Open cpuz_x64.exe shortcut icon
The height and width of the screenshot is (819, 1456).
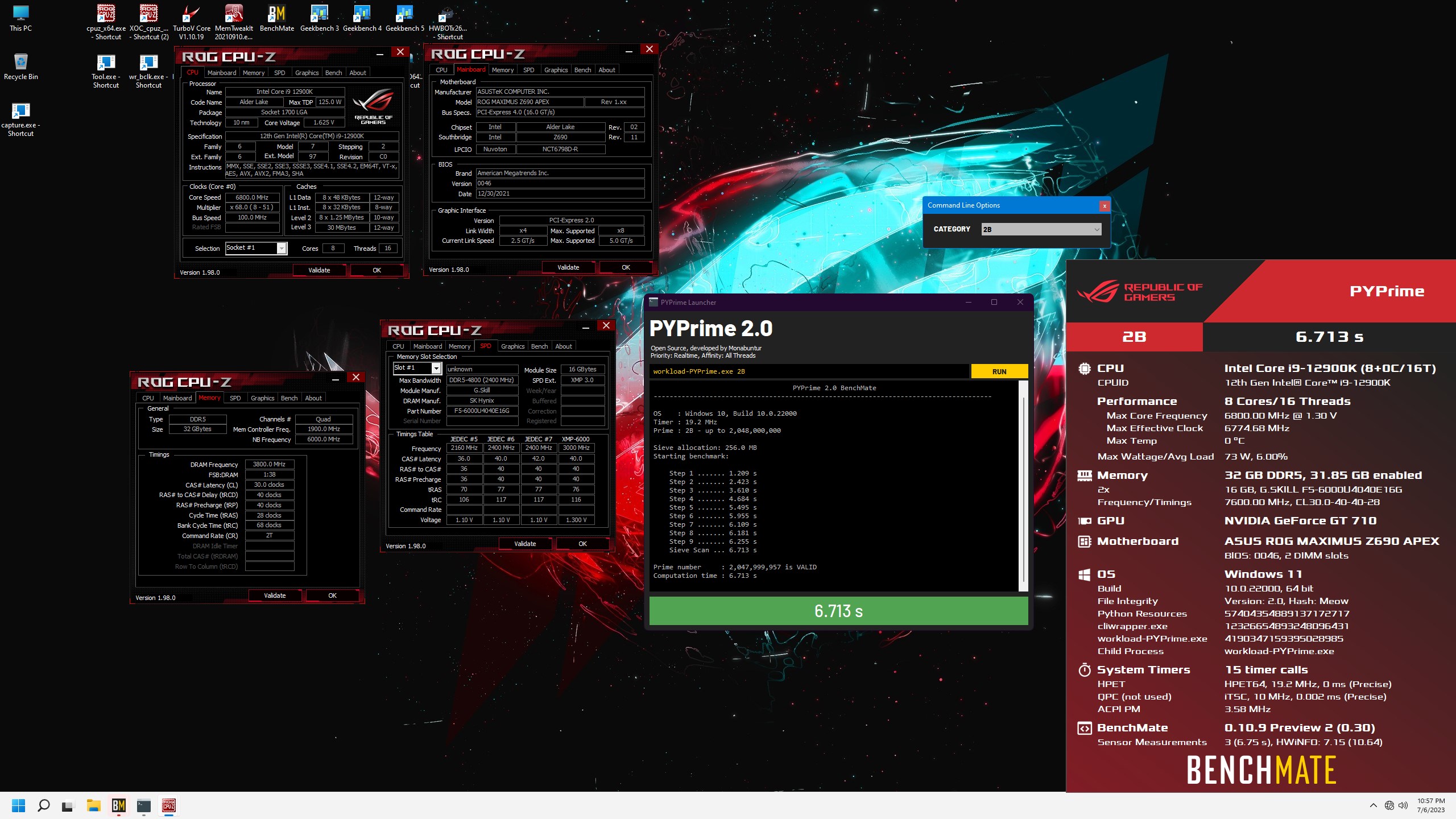[106, 22]
